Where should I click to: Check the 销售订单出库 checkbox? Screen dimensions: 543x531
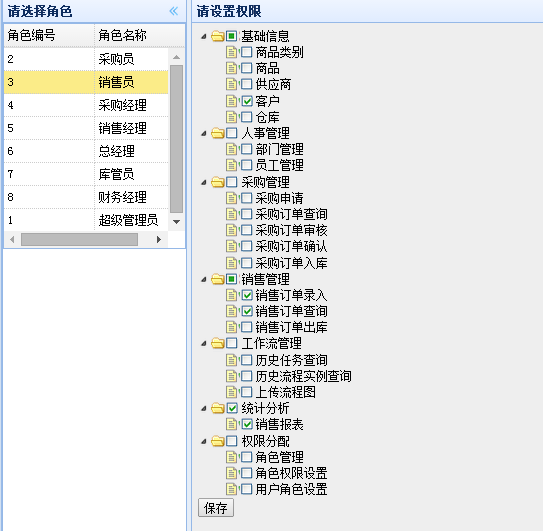(x=247, y=327)
